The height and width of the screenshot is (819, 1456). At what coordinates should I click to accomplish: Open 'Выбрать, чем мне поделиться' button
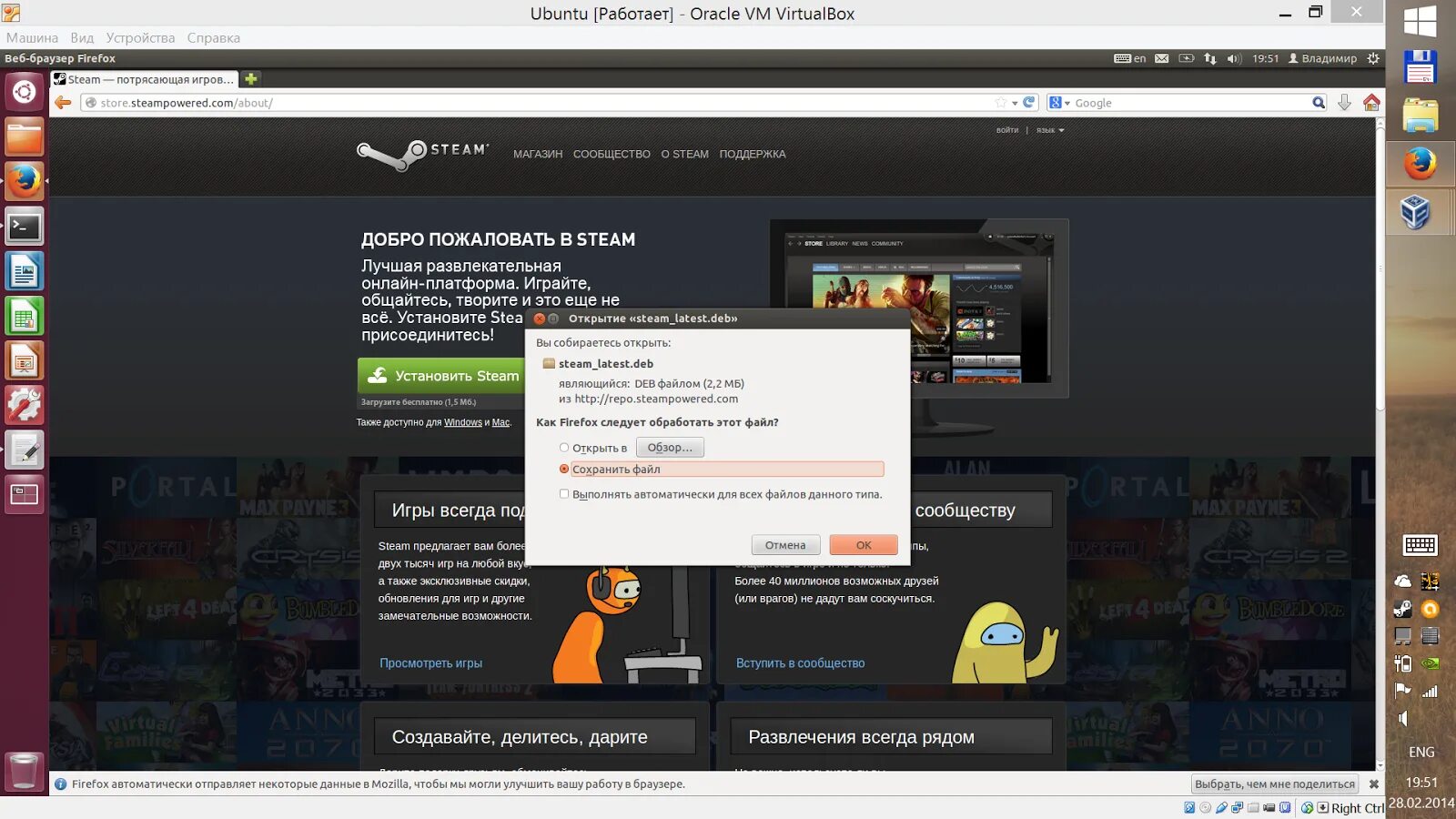[x=1275, y=784]
